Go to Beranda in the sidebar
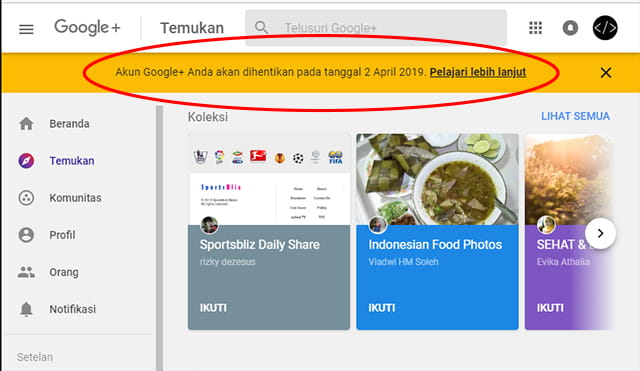640x371 pixels. click(69, 124)
